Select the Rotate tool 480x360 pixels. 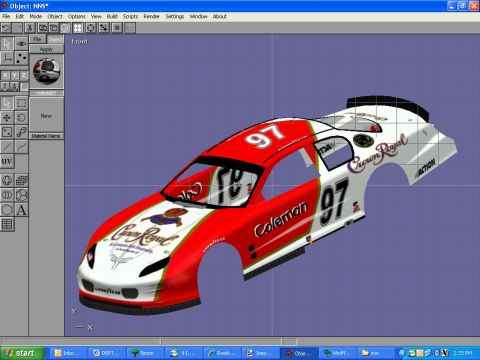[21, 118]
